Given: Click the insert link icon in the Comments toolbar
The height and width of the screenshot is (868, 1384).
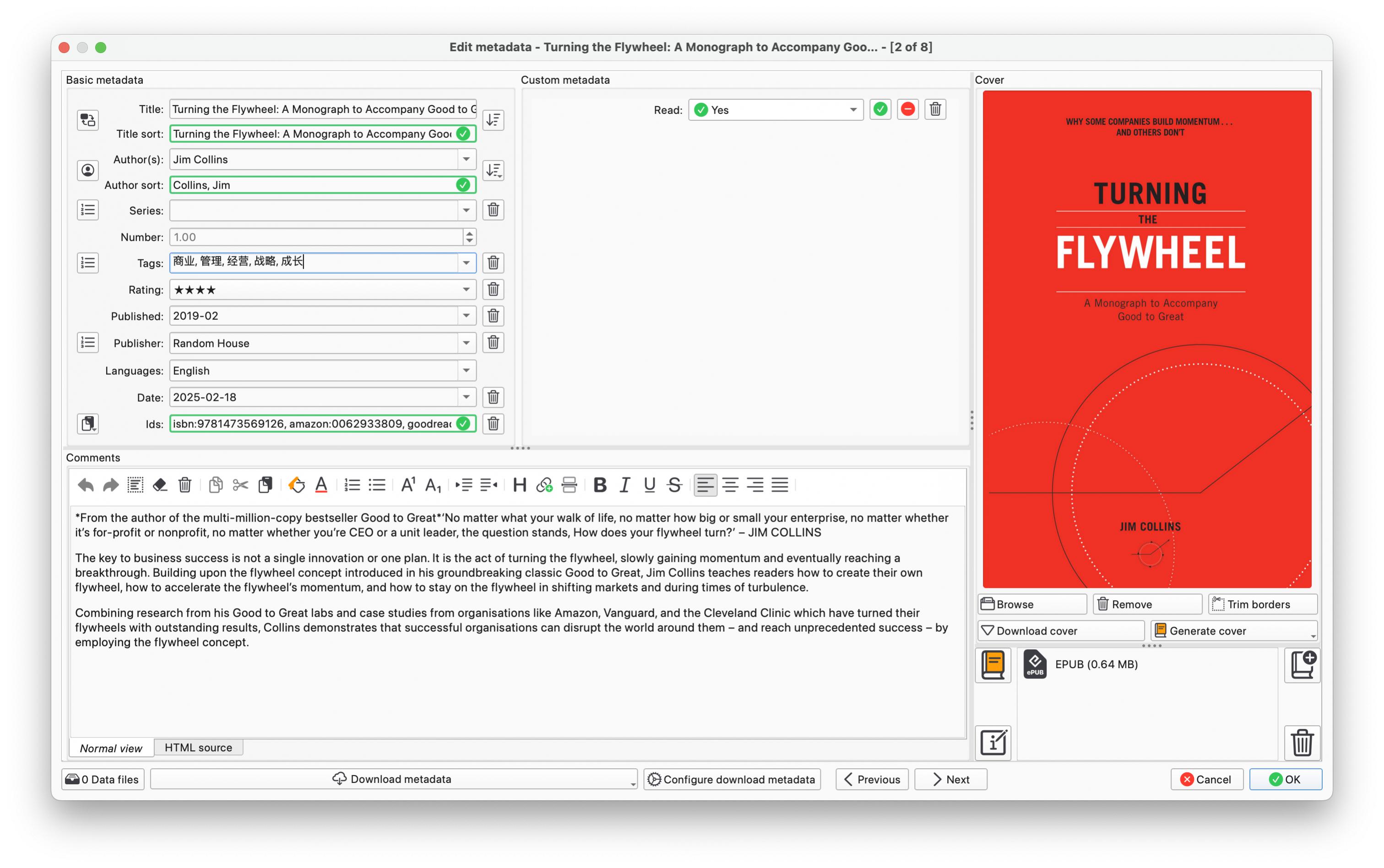Looking at the screenshot, I should coord(544,485).
